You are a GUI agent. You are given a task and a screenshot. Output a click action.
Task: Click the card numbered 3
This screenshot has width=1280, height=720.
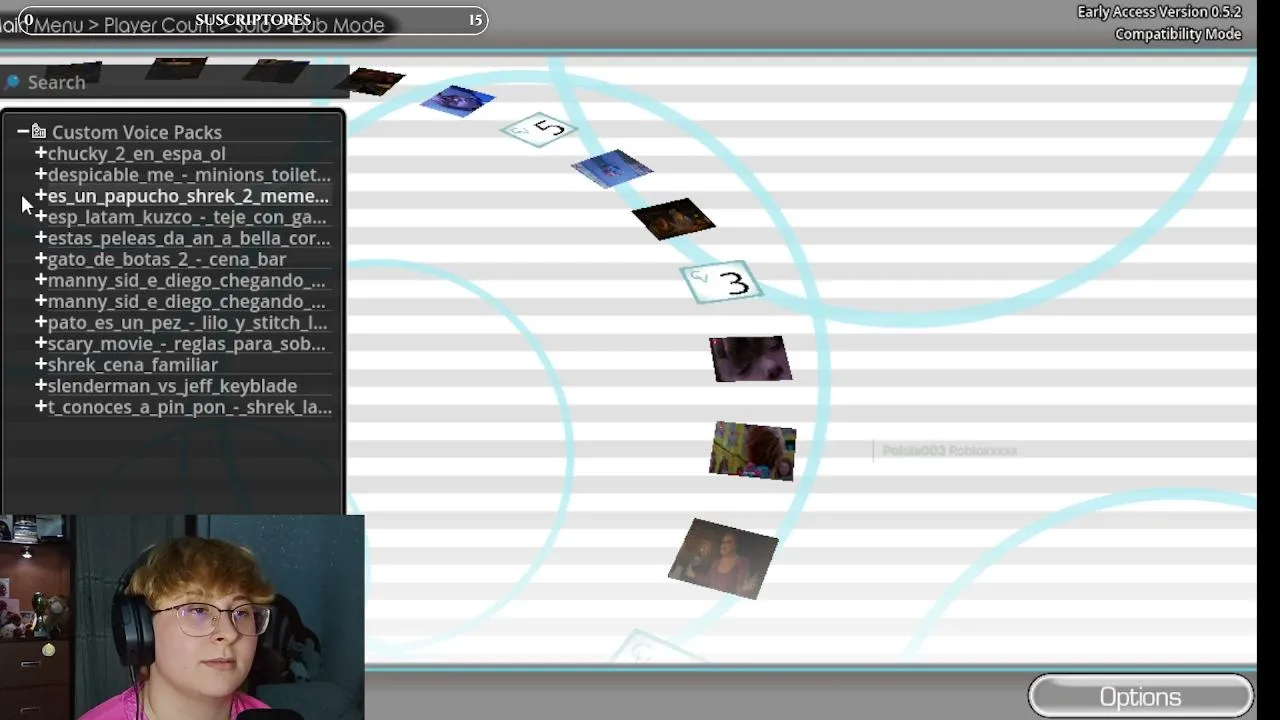point(722,282)
